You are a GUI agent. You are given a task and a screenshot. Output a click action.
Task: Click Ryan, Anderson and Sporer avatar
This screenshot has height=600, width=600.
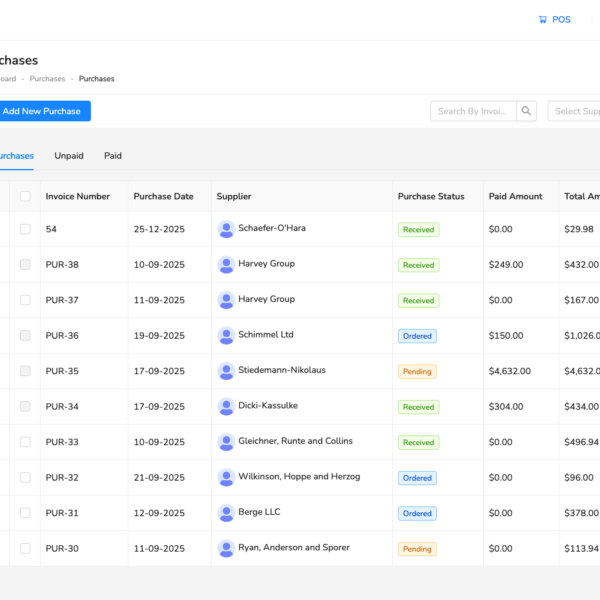[x=226, y=548]
